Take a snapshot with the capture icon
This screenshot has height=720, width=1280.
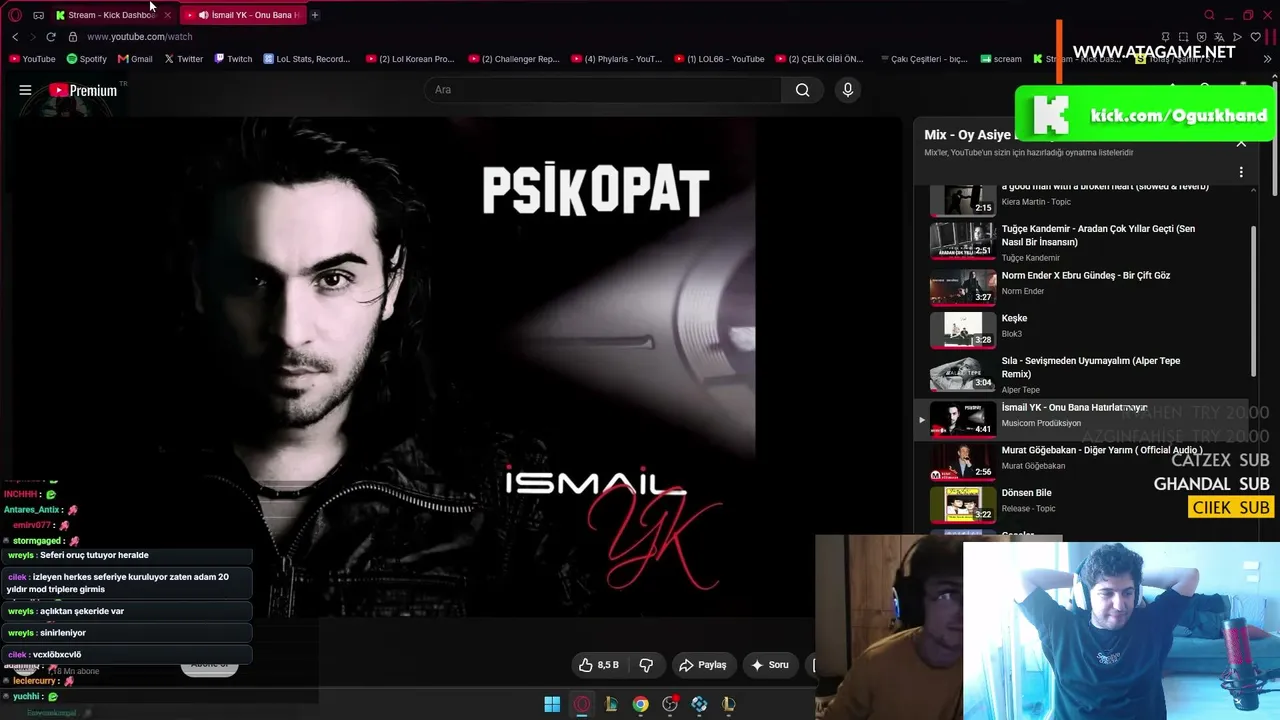1182,37
